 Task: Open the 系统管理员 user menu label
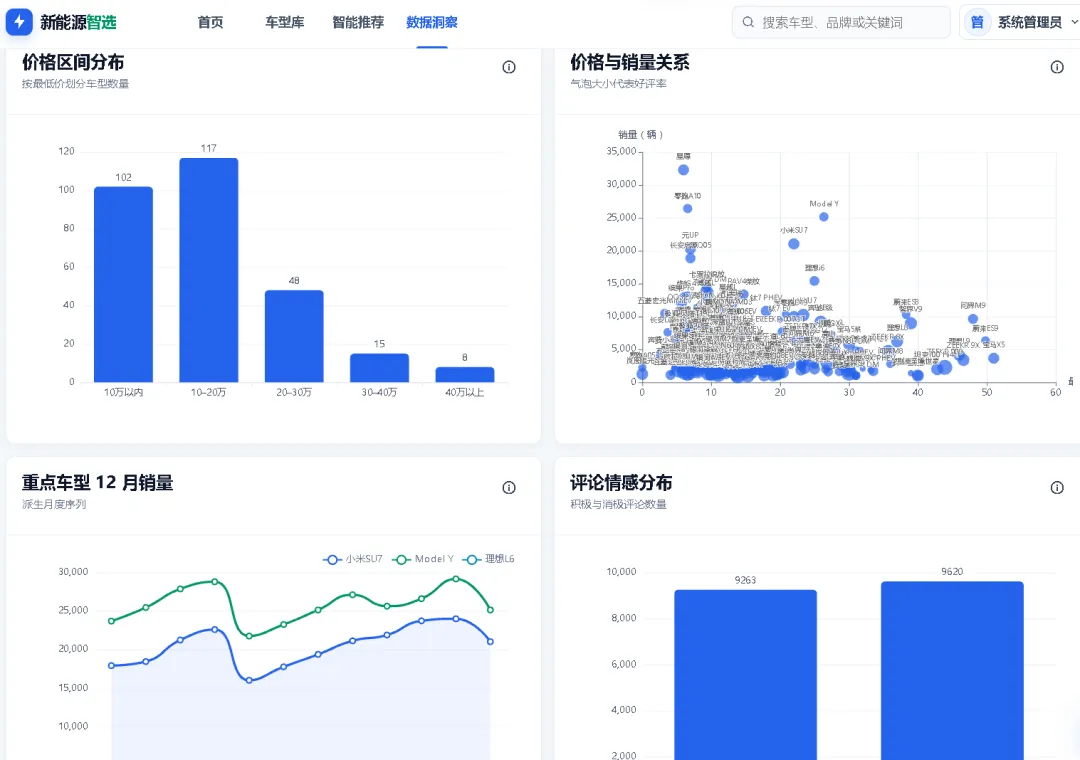[1029, 23]
